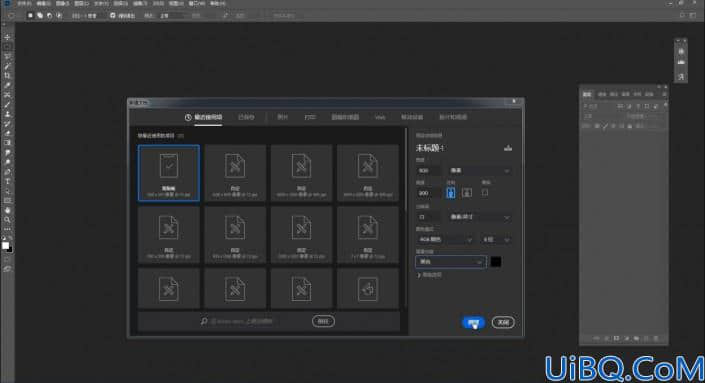705x383 pixels.
Task: Select the Clipboard preset thumbnail
Action: click(x=169, y=173)
